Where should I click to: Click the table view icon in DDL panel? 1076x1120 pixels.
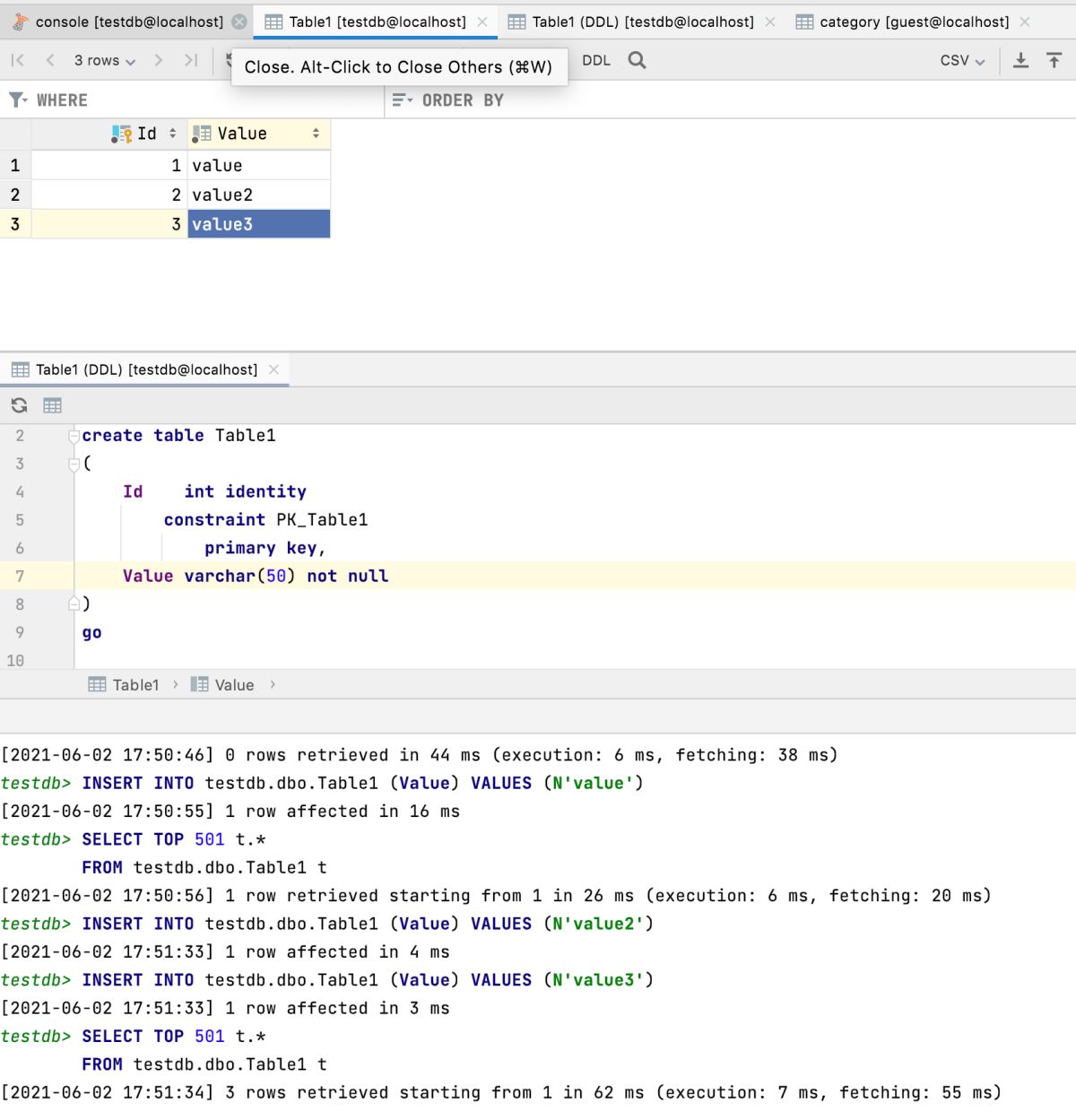53,405
